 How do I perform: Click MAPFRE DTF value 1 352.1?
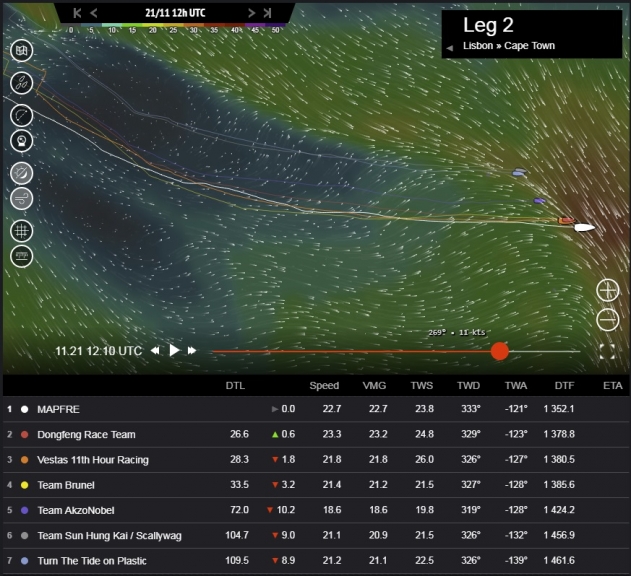pos(559,409)
